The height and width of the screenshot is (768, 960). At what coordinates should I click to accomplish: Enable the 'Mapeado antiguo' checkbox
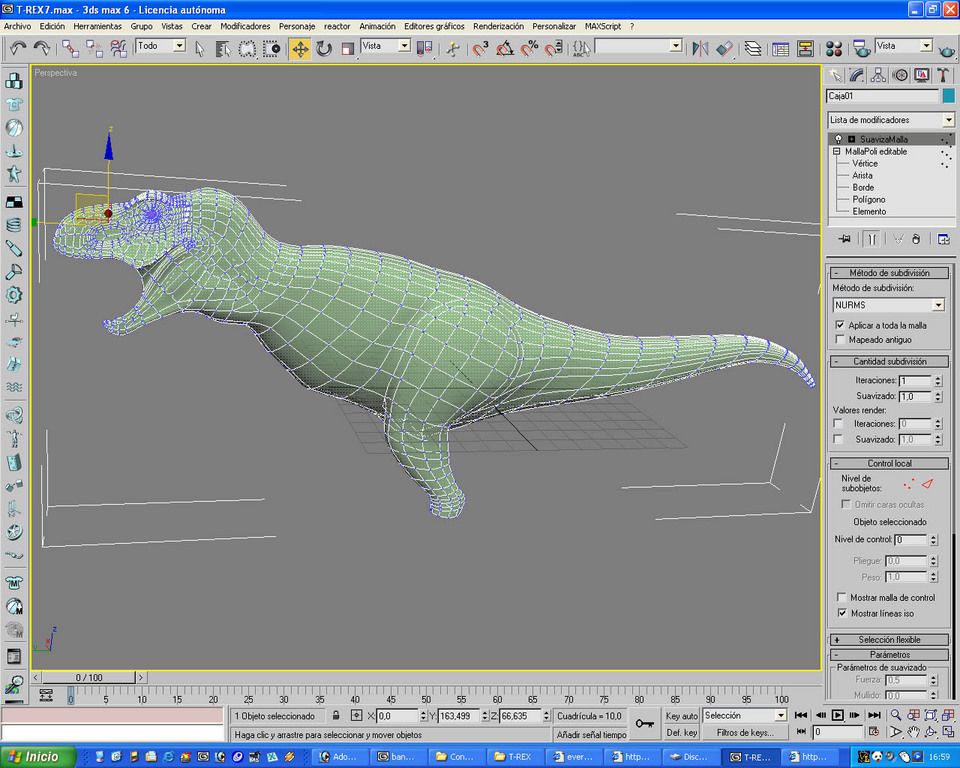[840, 339]
